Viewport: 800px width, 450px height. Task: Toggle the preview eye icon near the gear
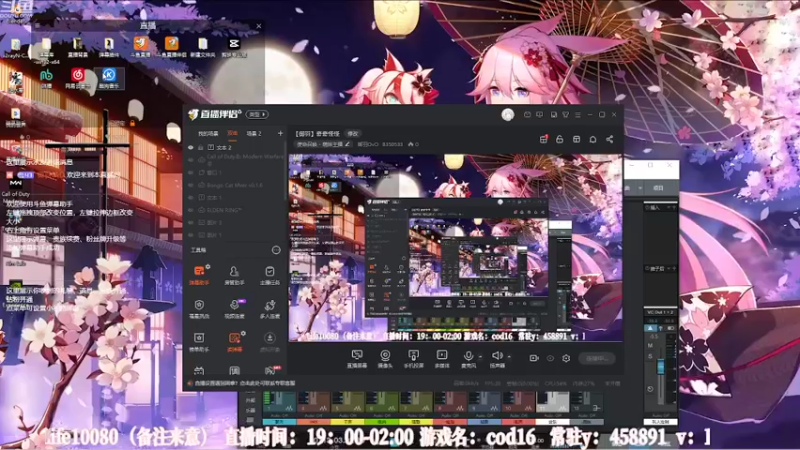[x=550, y=358]
